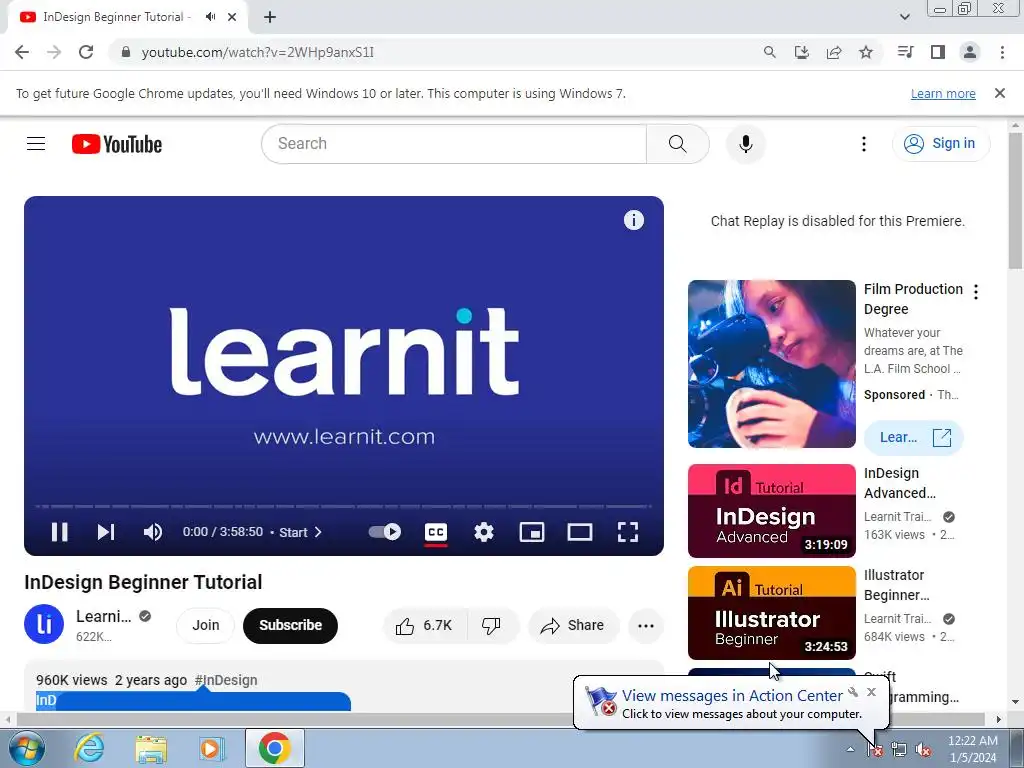1024x768 pixels.
Task: Go to the YouTube home logo
Action: click(x=117, y=144)
